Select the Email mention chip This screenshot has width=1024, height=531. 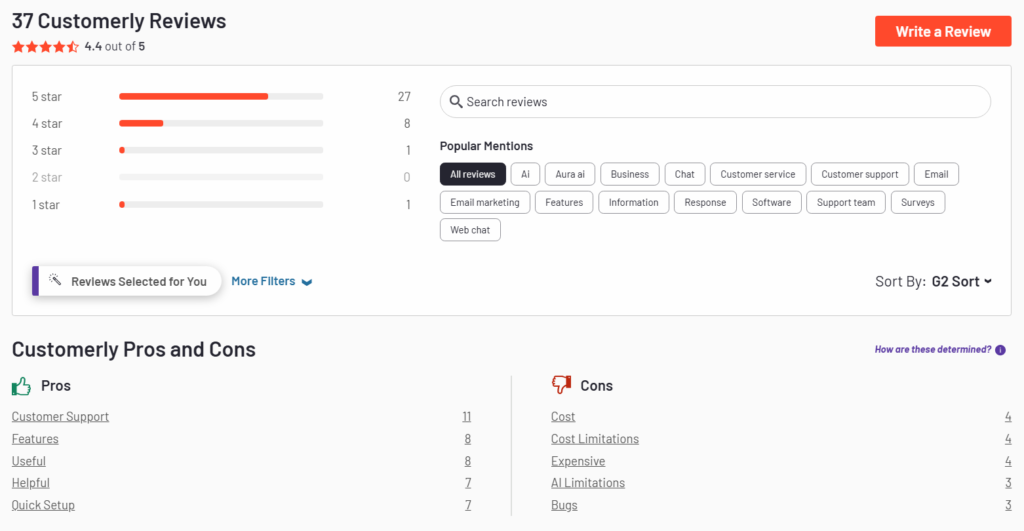936,174
